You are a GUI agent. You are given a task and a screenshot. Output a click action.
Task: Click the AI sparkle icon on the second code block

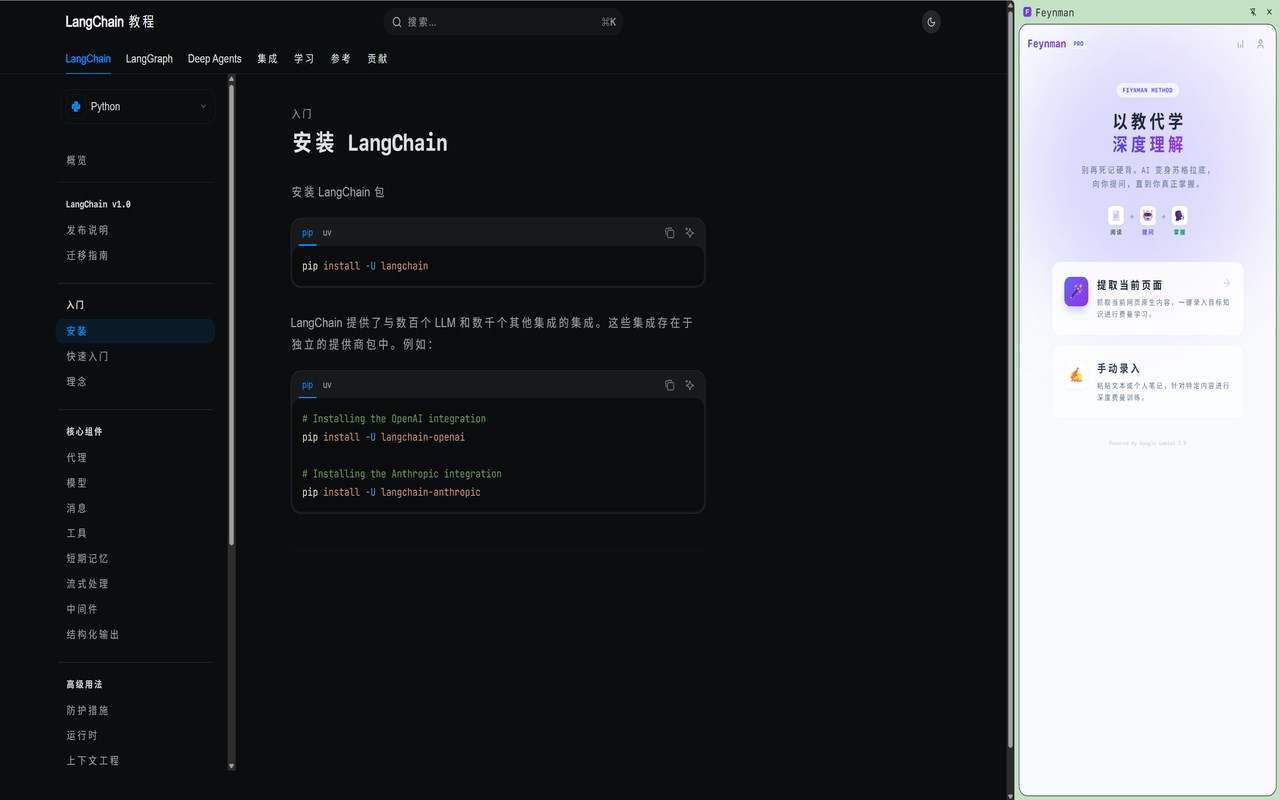pyautogui.click(x=689, y=385)
